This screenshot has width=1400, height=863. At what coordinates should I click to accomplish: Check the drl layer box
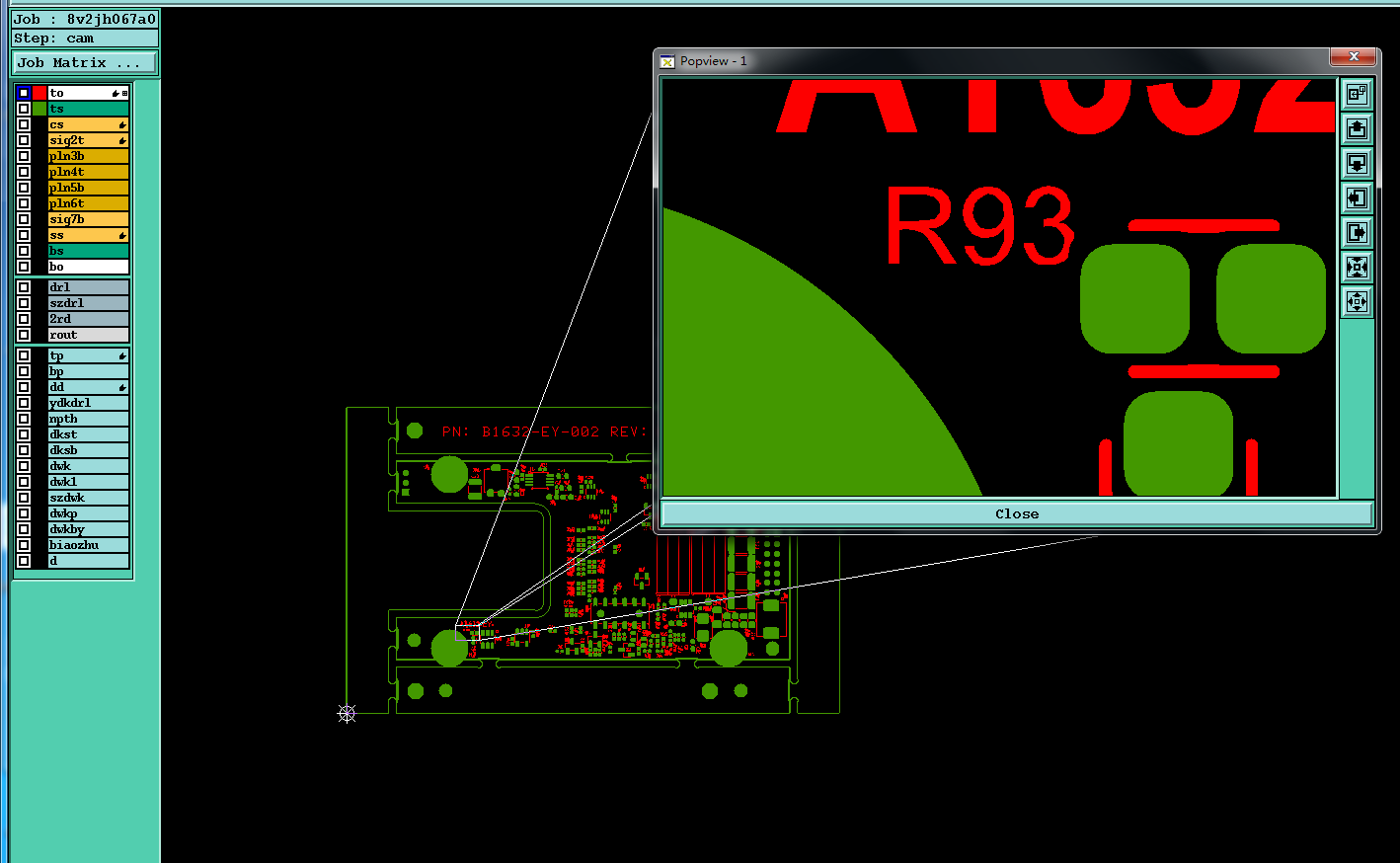click(x=24, y=287)
